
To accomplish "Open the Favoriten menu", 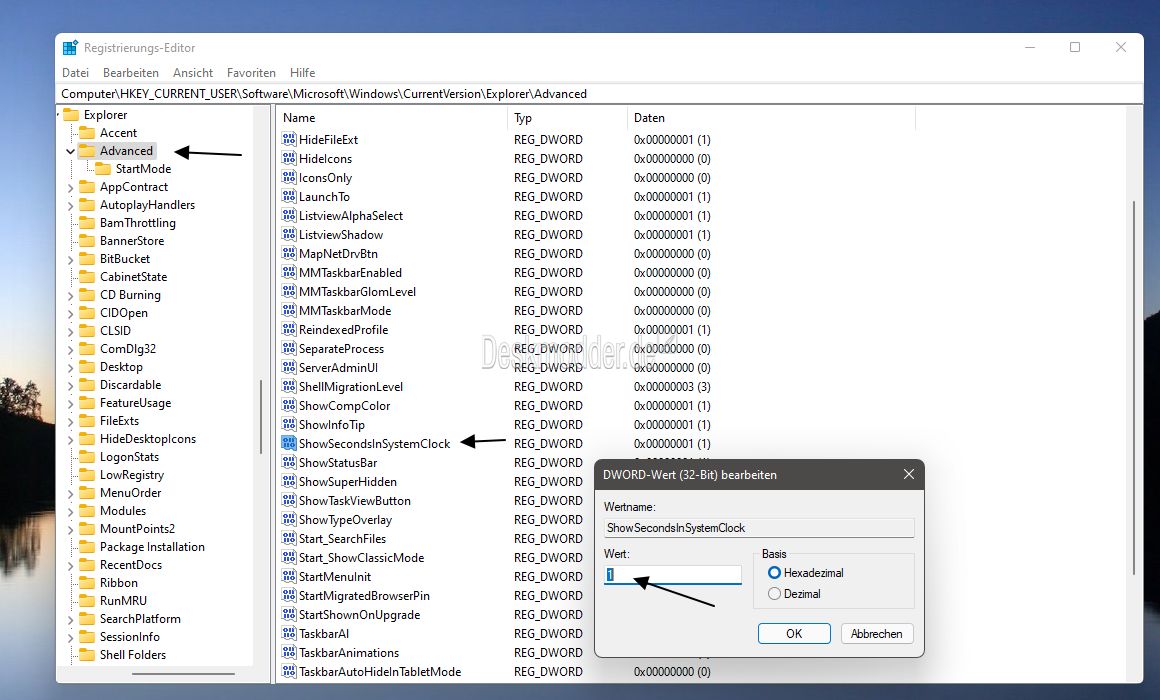I will coord(252,73).
